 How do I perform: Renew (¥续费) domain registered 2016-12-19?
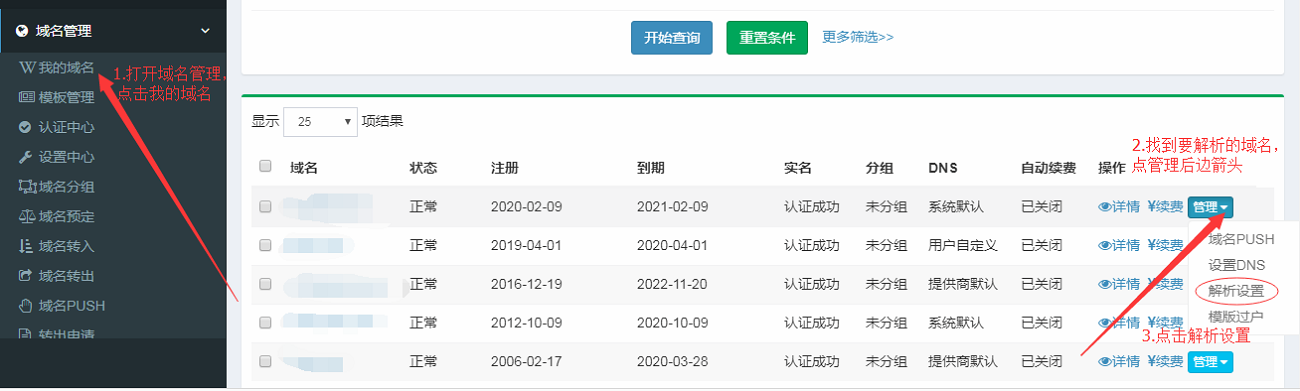coord(1165,284)
